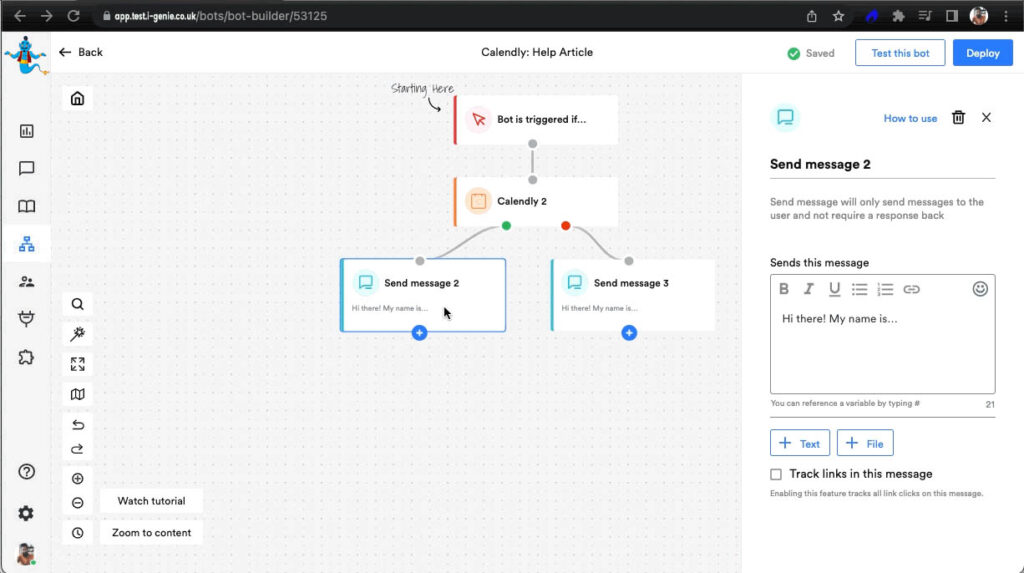Open the emoji picker in message editor
Image resolution: width=1024 pixels, height=573 pixels.
click(980, 289)
